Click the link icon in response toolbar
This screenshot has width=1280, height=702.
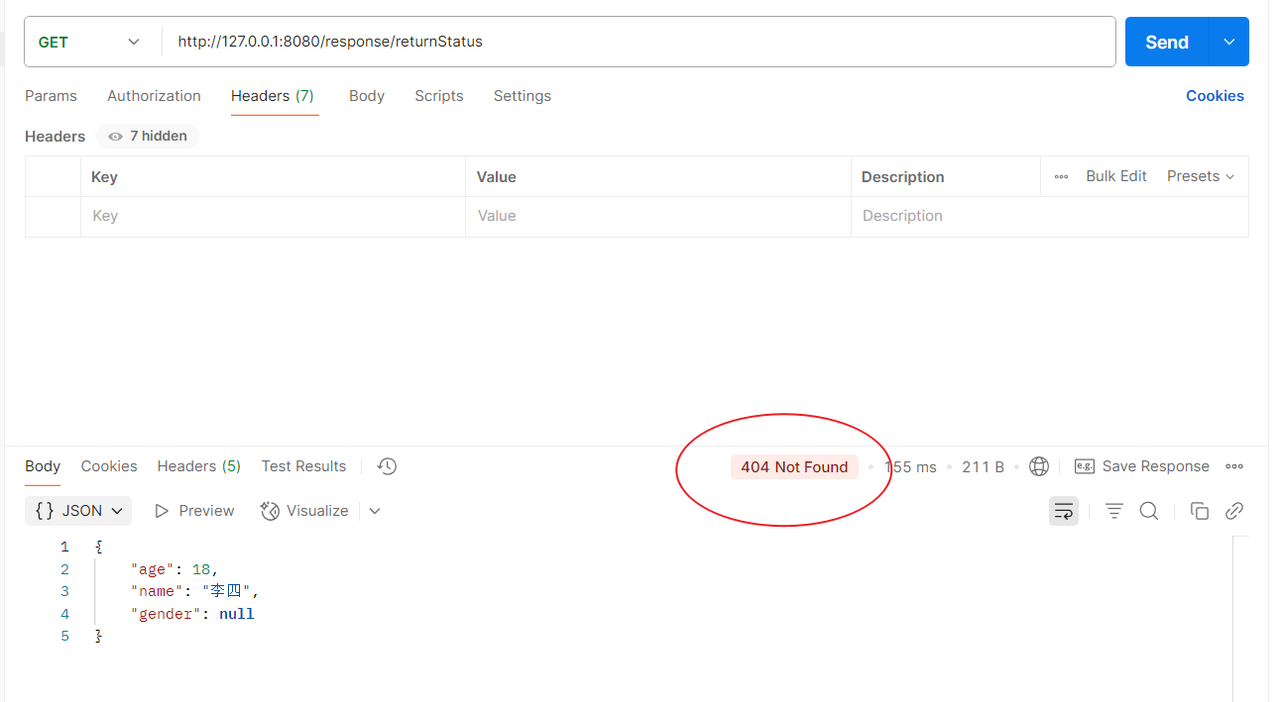point(1234,511)
